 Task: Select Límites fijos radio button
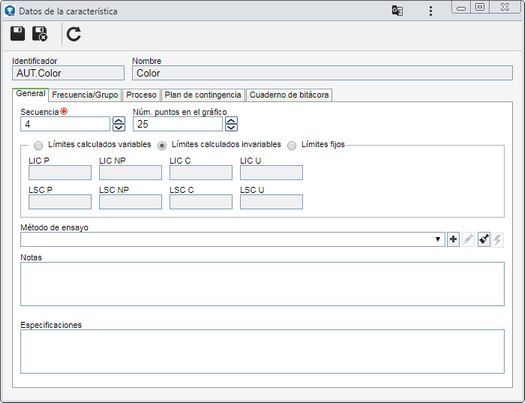click(292, 145)
